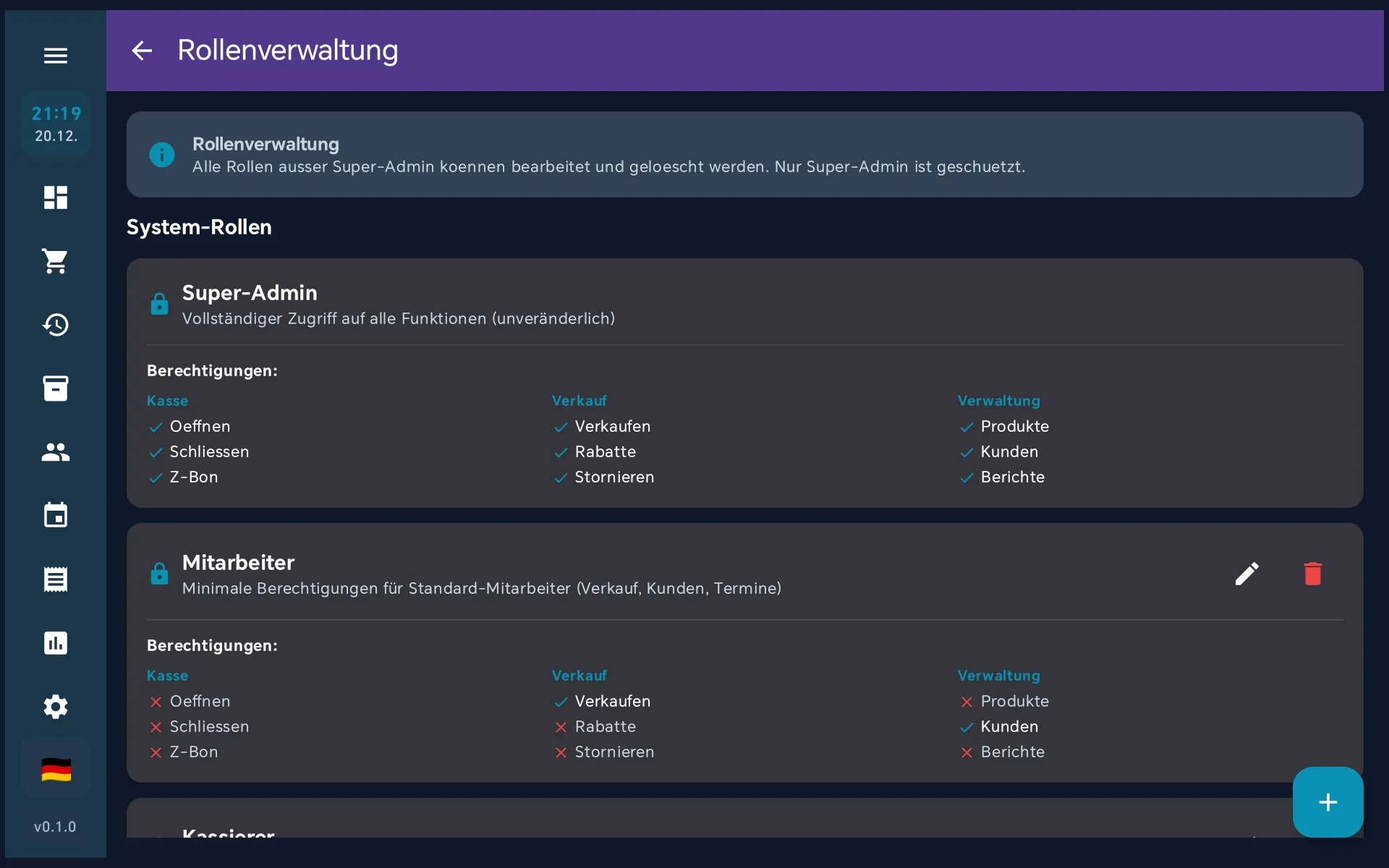Click the info icon in Rollenverwaltung banner
1389x868 pixels.
(x=162, y=154)
